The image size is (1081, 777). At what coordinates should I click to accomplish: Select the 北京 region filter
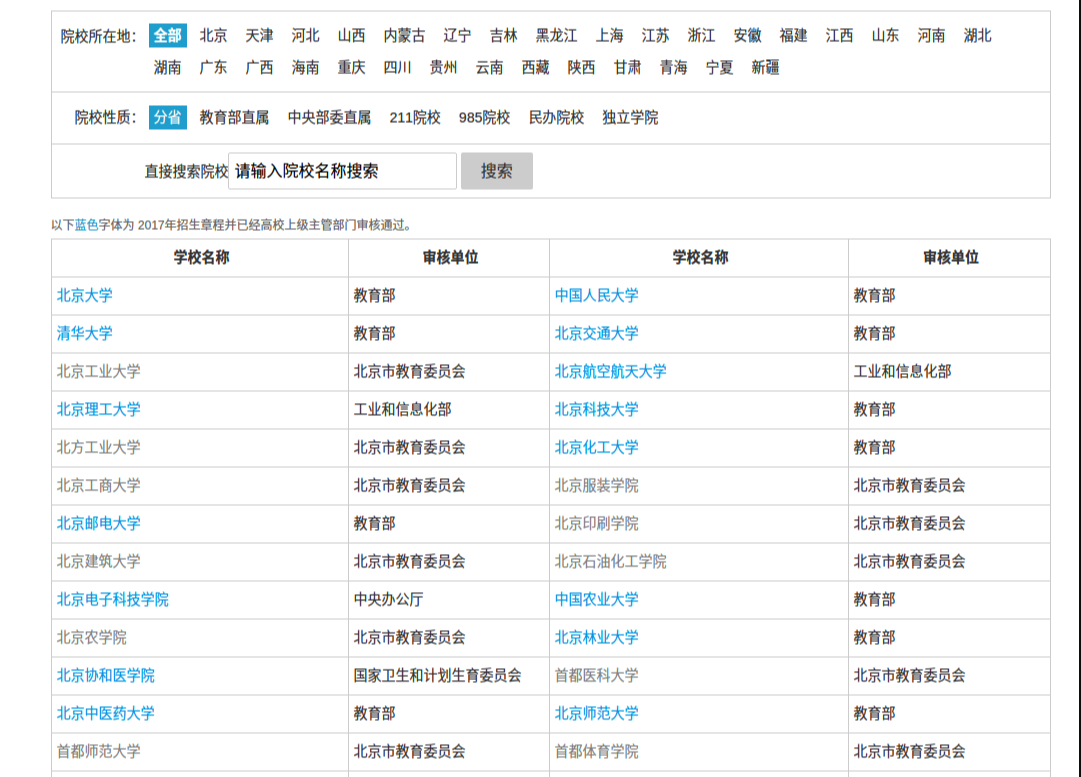click(x=213, y=35)
